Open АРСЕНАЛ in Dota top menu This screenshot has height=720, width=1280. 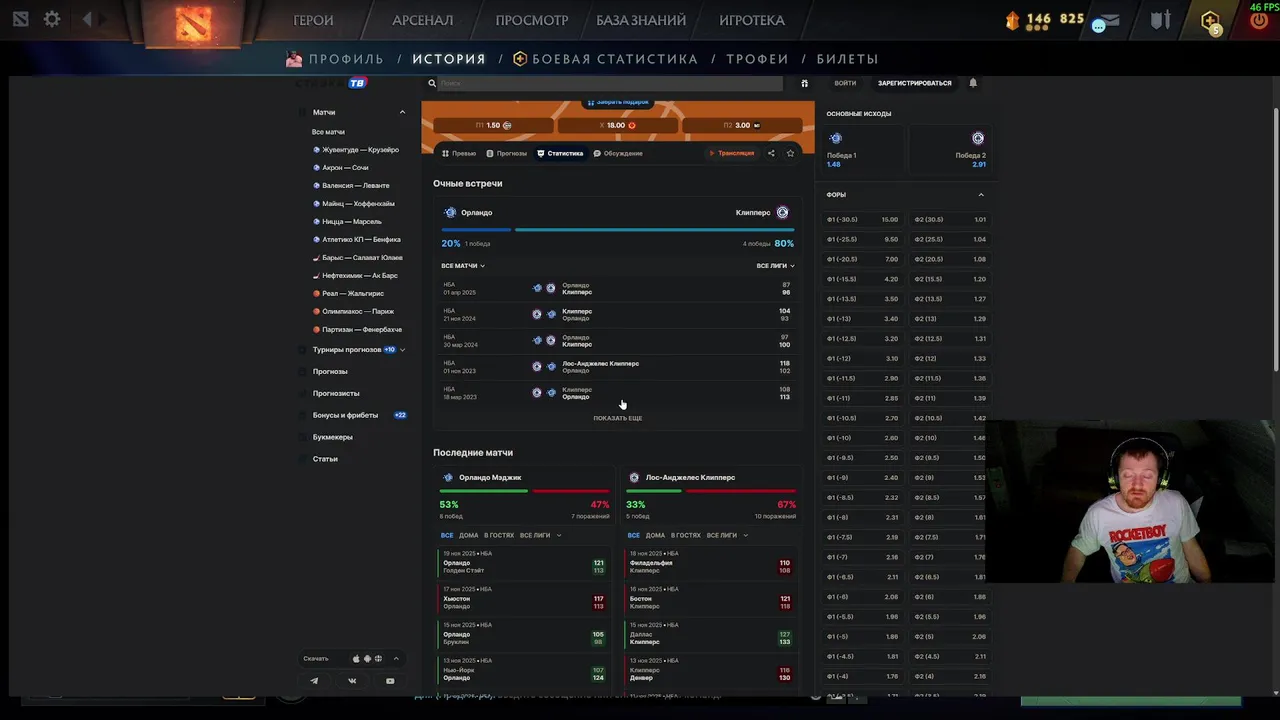click(x=422, y=20)
